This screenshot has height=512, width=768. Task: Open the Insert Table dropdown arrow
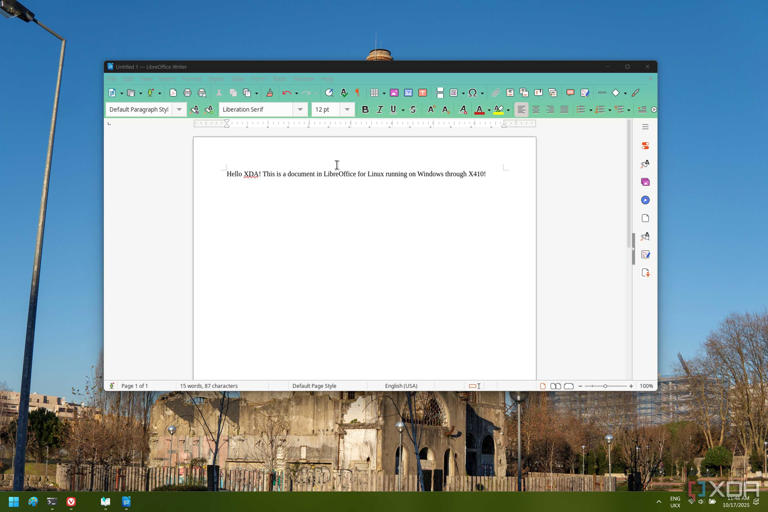pos(384,93)
